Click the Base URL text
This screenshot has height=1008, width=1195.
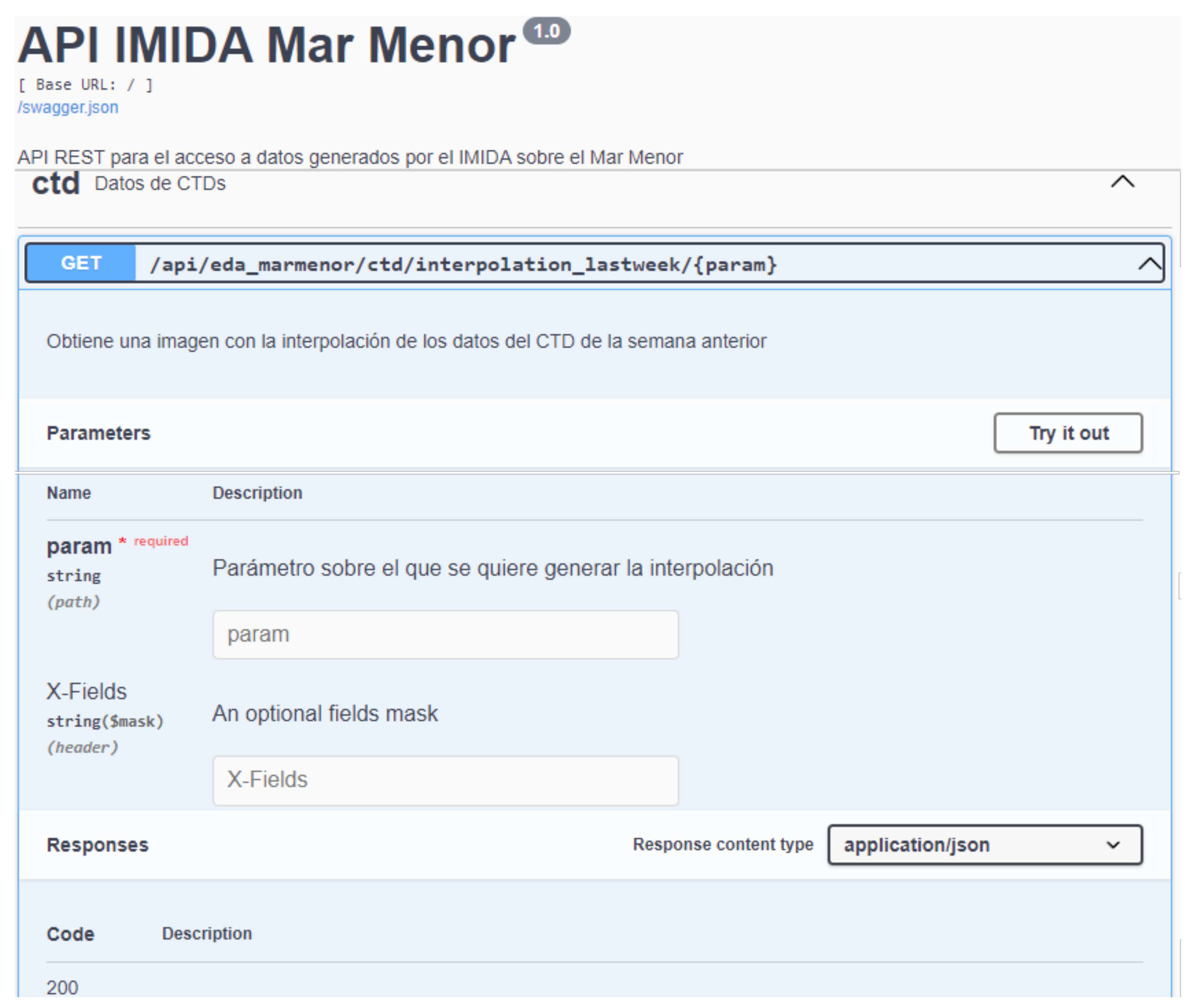pyautogui.click(x=85, y=85)
